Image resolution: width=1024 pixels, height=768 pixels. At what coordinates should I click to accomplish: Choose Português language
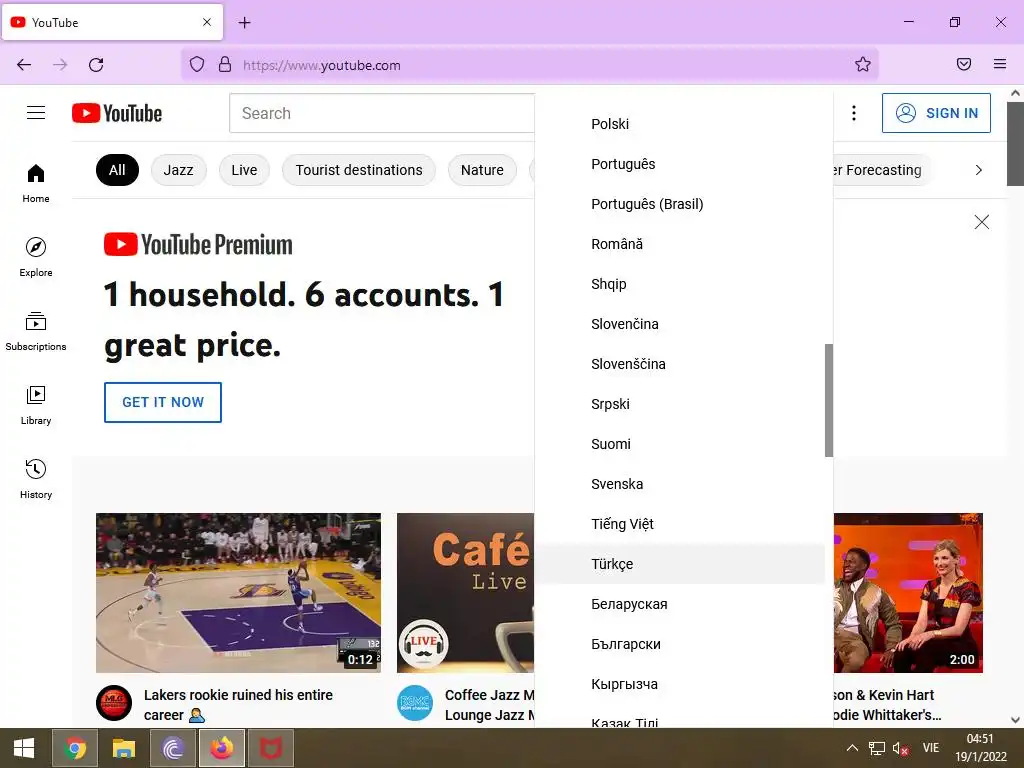click(x=680, y=164)
